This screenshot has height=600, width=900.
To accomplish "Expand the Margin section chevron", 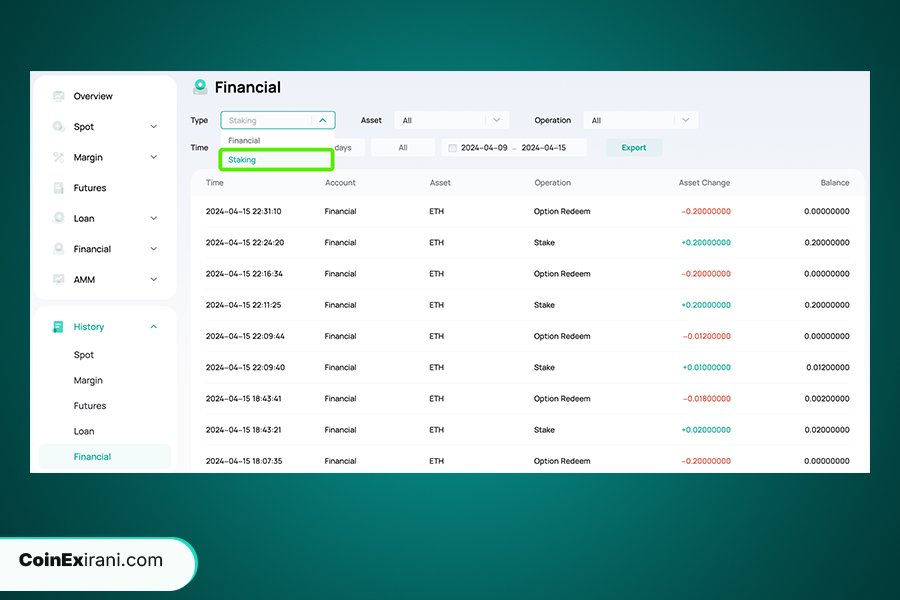I will [x=153, y=157].
